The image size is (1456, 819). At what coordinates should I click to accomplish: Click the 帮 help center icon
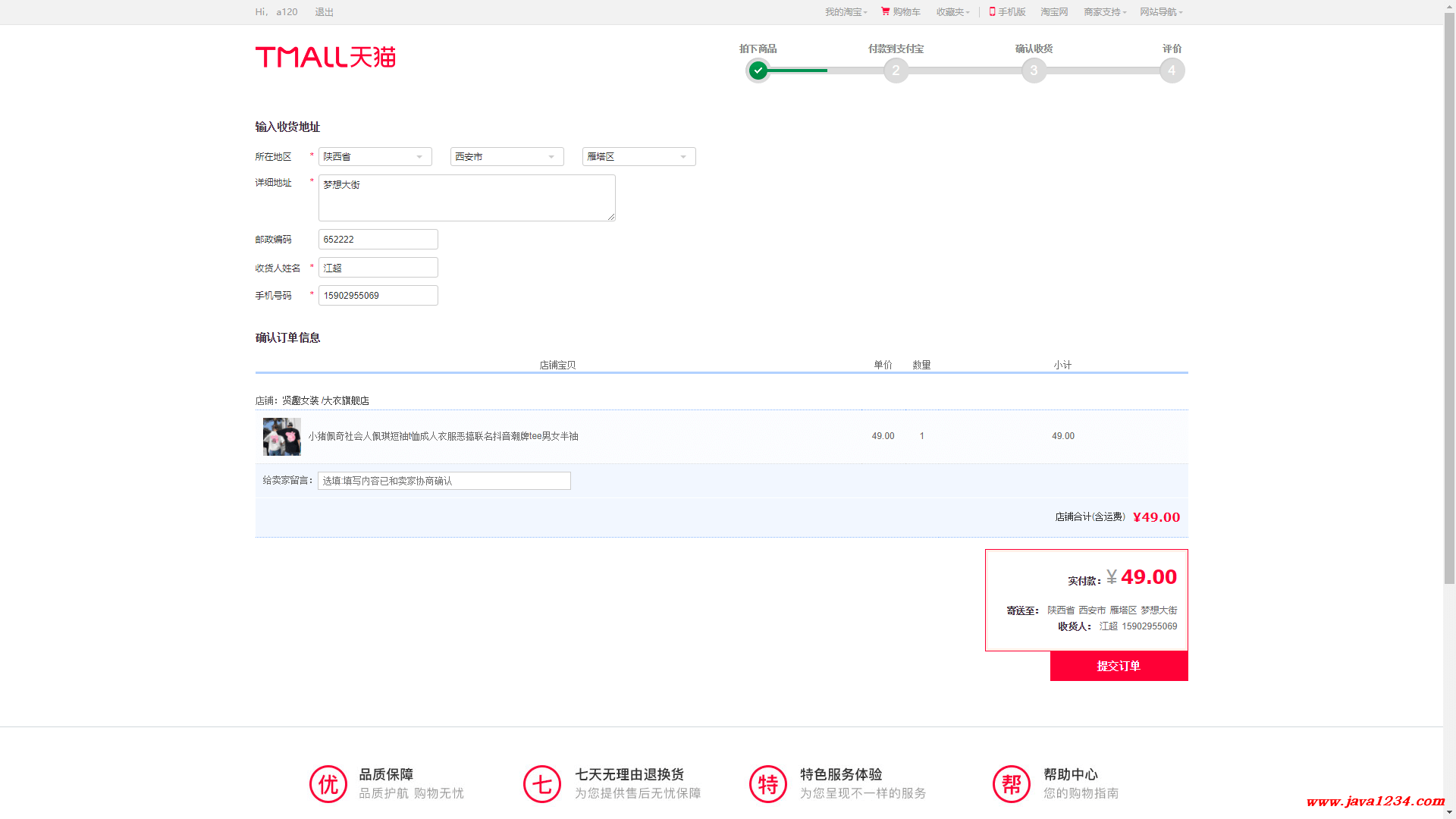pyautogui.click(x=1012, y=783)
